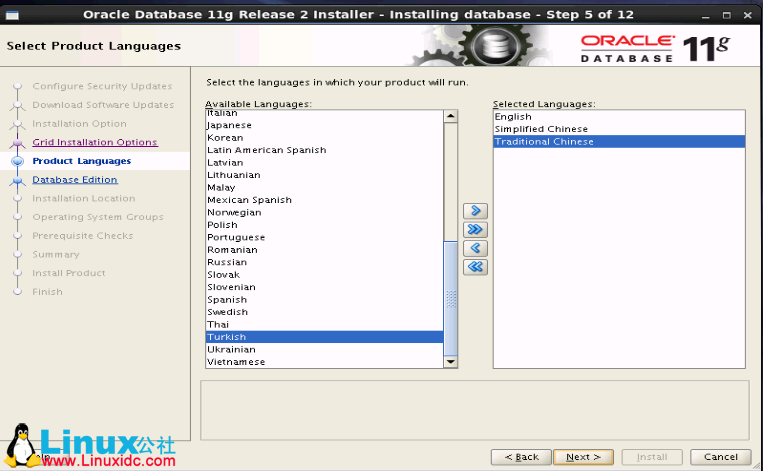Select Italian in Available Languages
This screenshot has height=471, width=763.
(x=325, y=114)
